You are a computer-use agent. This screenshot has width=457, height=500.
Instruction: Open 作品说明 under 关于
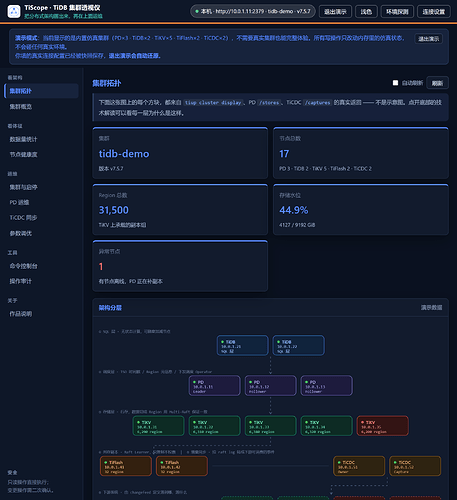tap(41, 314)
